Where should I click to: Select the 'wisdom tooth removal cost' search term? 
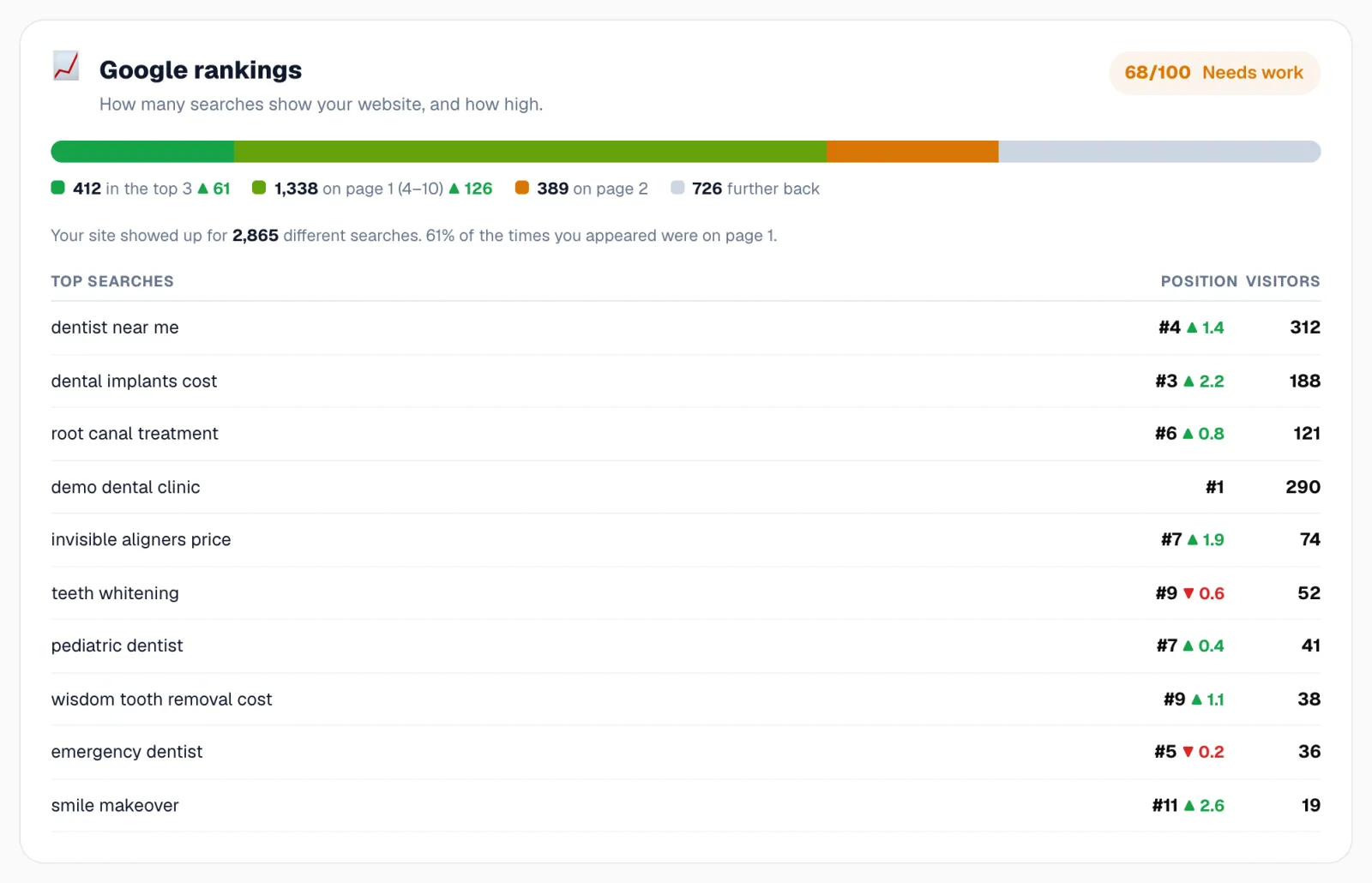(161, 700)
